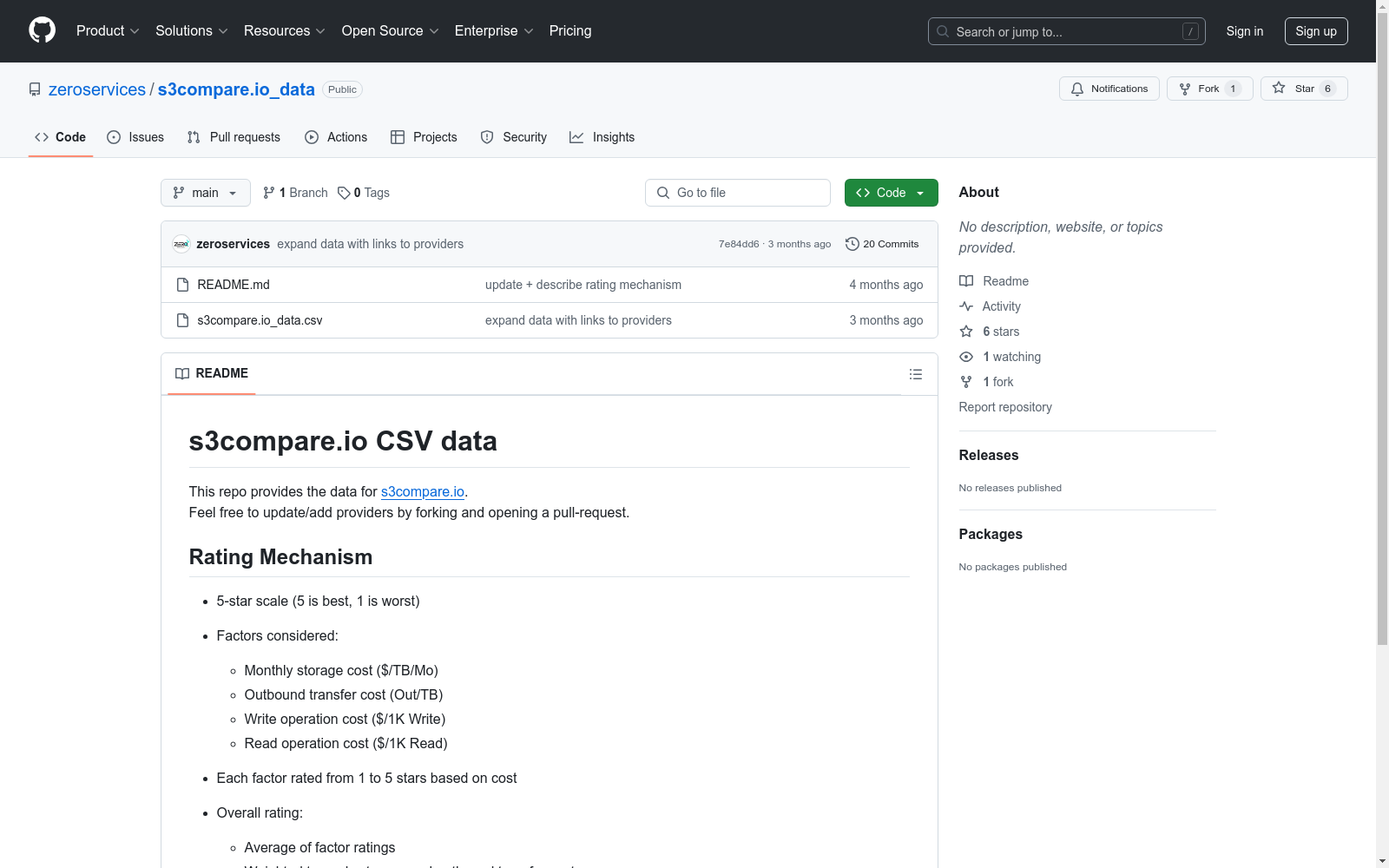This screenshot has width=1389, height=868.
Task: Click the '3 months ago' timestamp for s3compare.io_data.csv
Action: 886,320
